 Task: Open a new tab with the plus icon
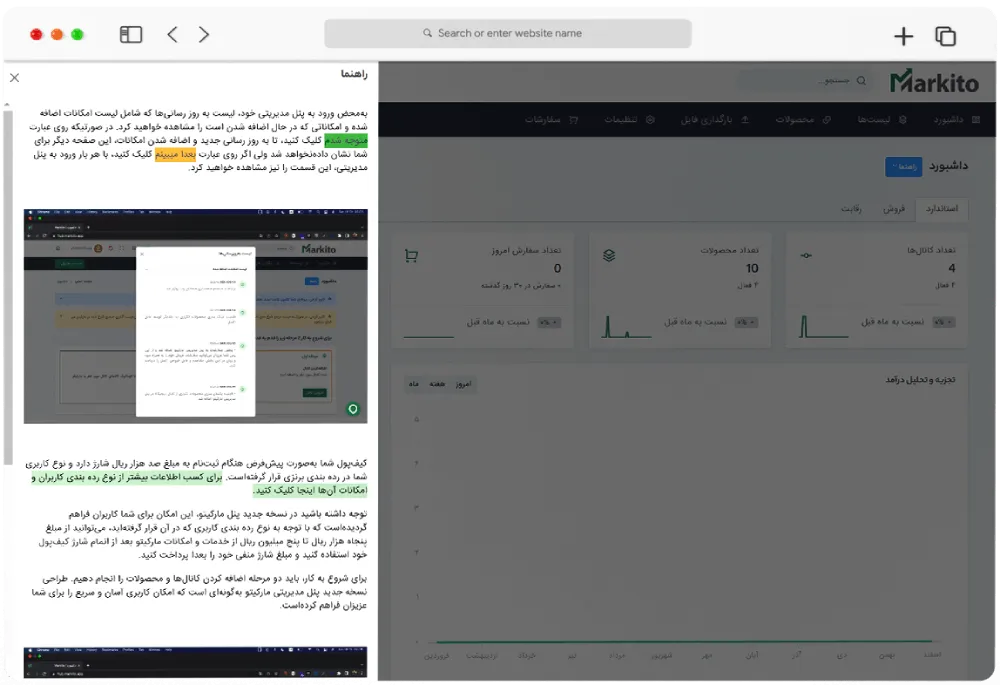903,36
